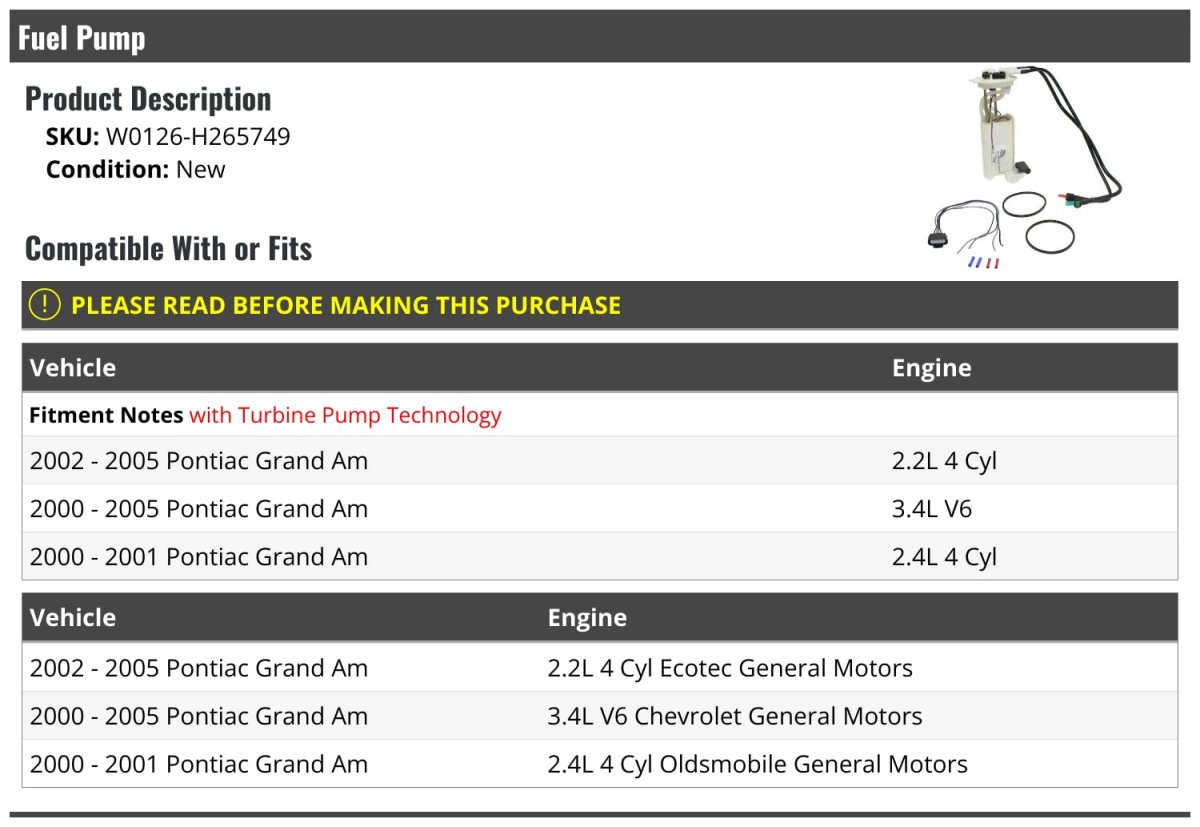The image size is (1200, 827).
Task: Click the Product Description heading
Action: tap(148, 99)
